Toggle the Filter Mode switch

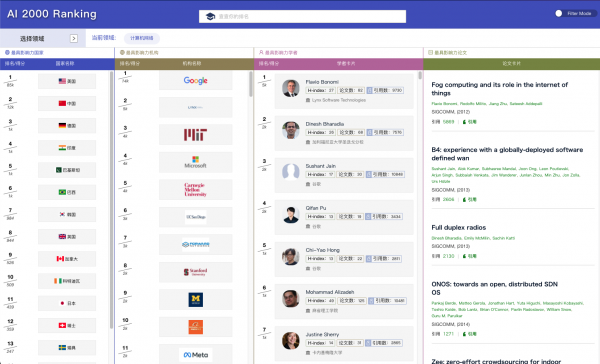click(x=560, y=13)
